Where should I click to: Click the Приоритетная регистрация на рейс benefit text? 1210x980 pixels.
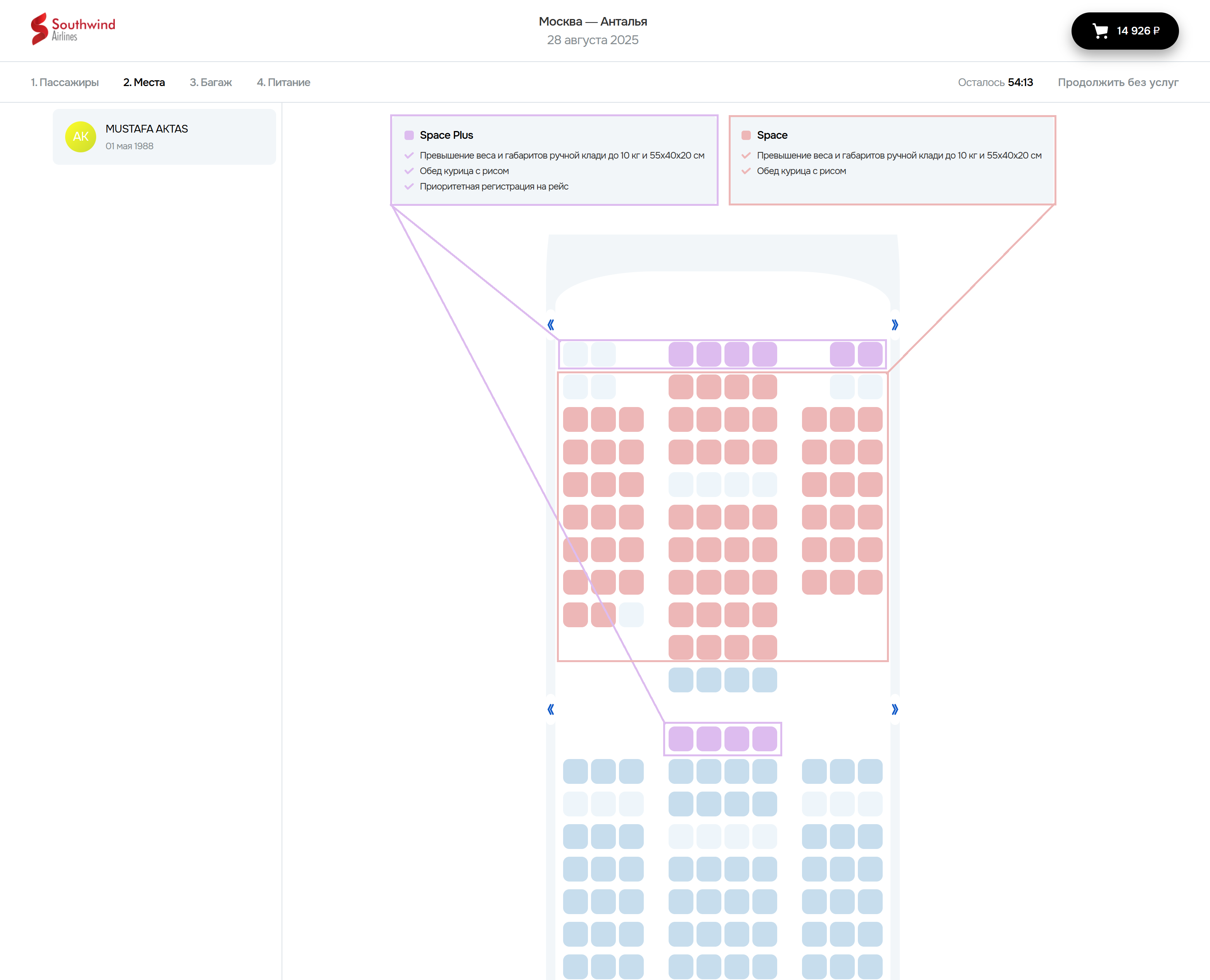tap(493, 186)
